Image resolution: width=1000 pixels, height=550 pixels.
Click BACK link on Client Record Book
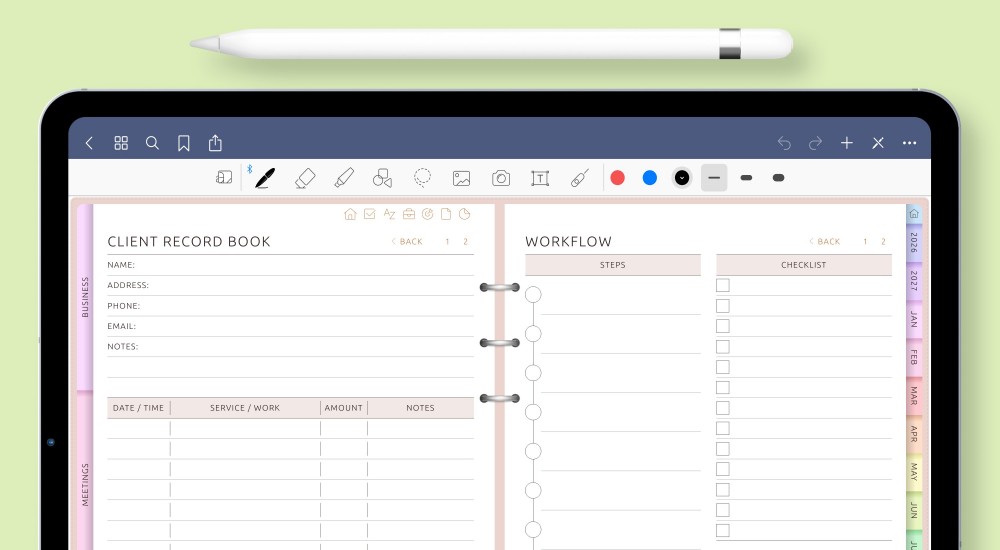click(x=407, y=242)
